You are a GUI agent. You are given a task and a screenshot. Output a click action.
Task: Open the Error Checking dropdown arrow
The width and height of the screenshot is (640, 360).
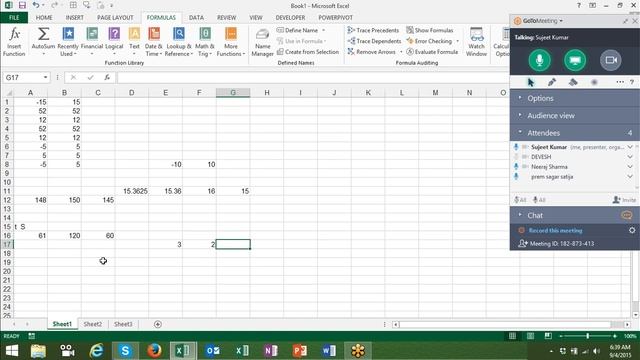457,41
